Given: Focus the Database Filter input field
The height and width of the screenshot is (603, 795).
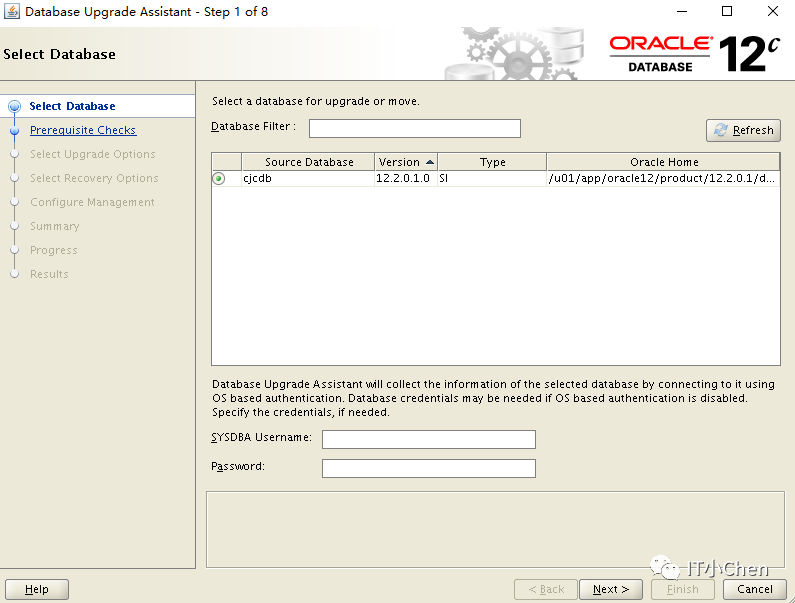Looking at the screenshot, I should (x=415, y=128).
